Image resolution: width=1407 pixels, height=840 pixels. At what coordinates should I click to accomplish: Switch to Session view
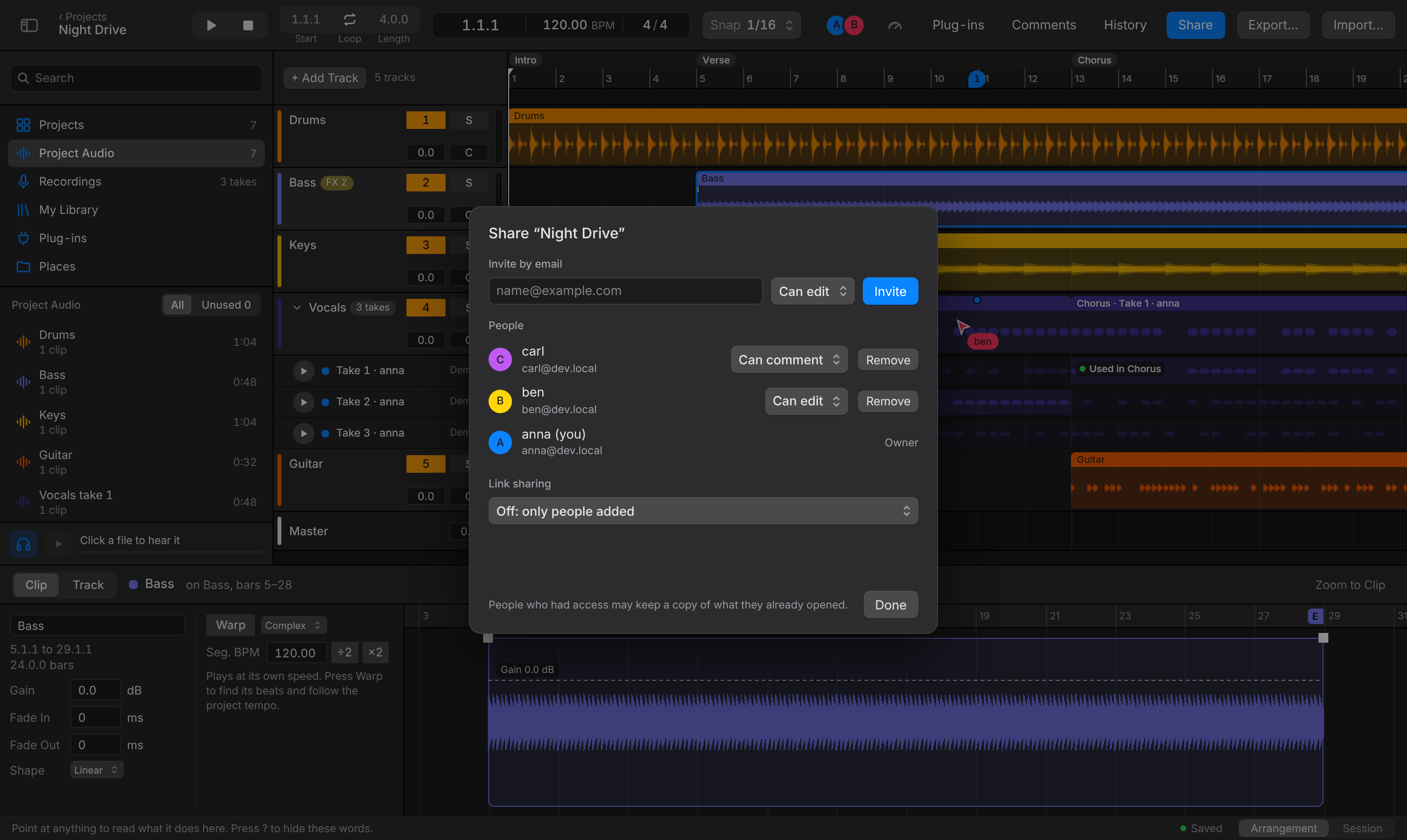pyautogui.click(x=1362, y=829)
